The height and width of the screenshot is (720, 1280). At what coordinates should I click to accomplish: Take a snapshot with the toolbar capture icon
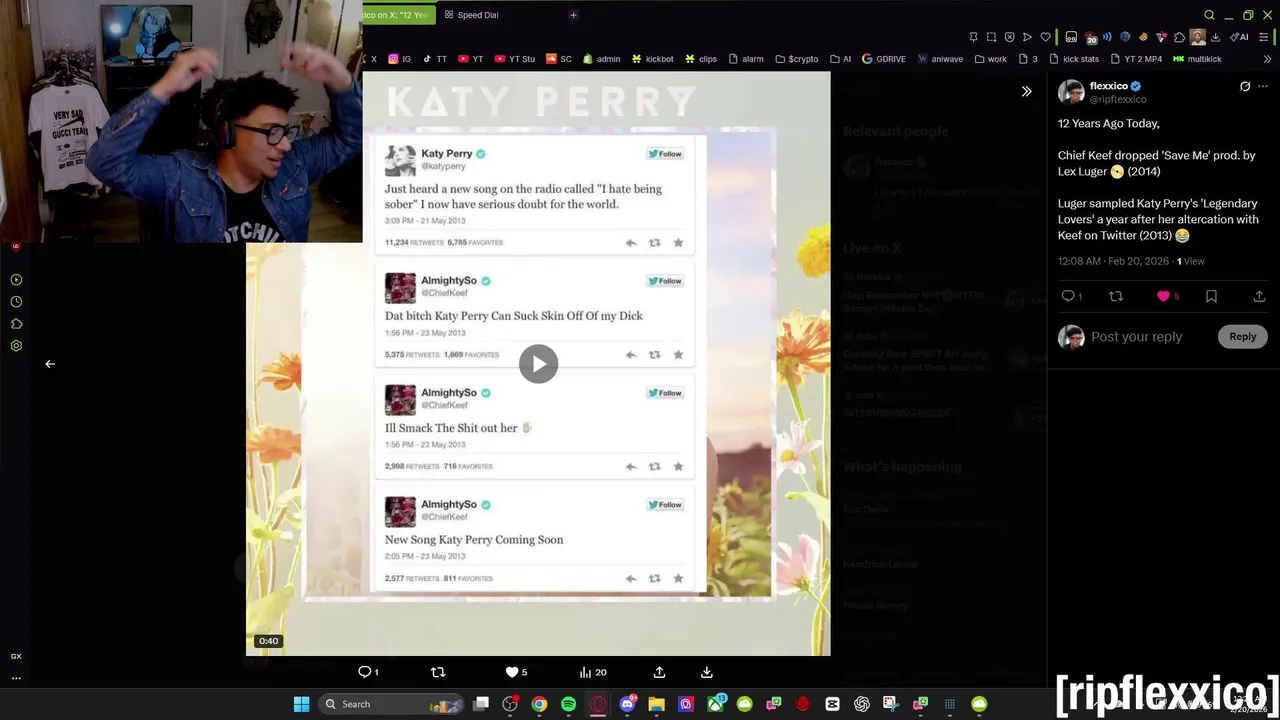[991, 37]
